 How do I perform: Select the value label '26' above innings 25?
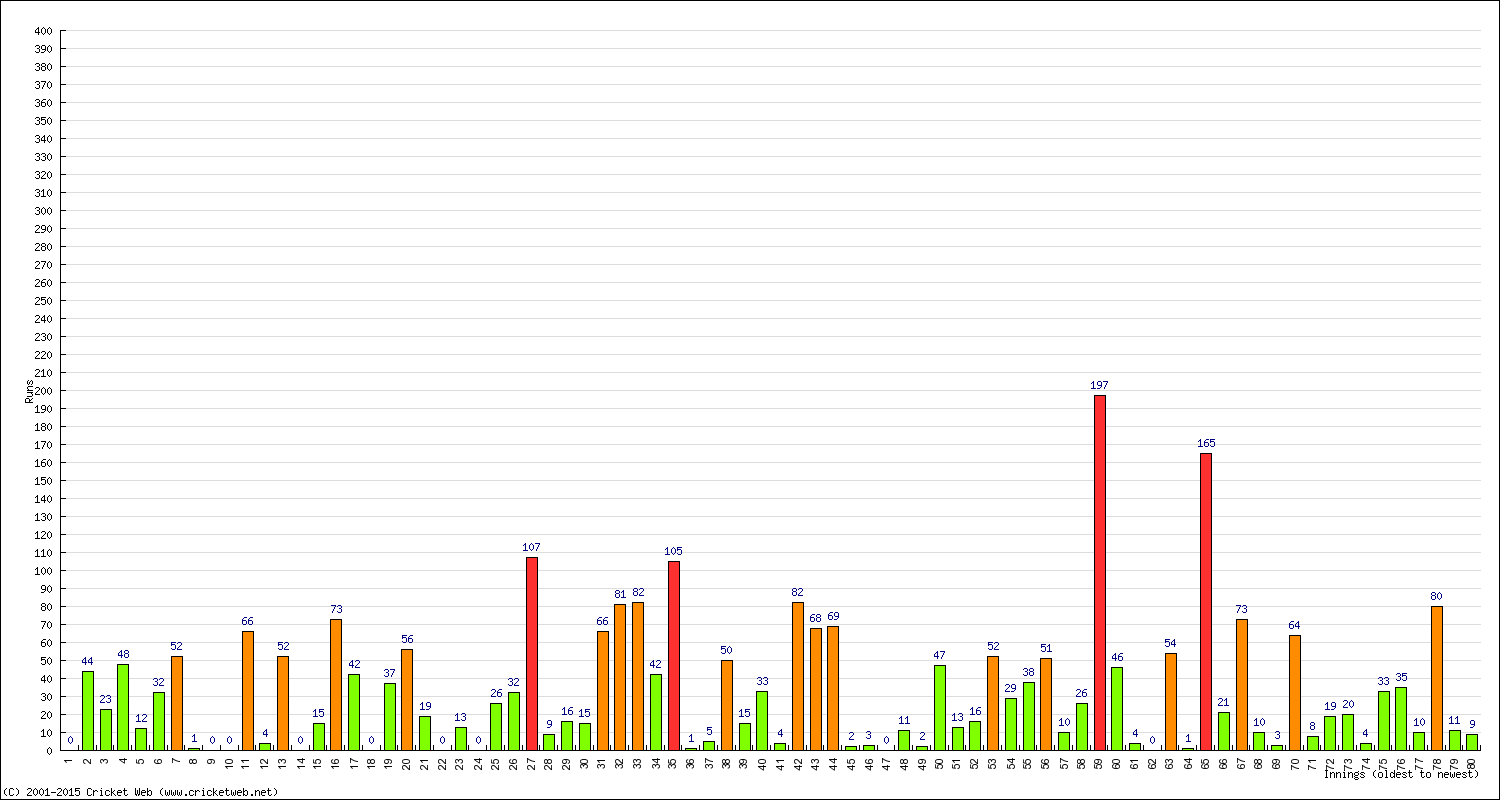click(496, 693)
